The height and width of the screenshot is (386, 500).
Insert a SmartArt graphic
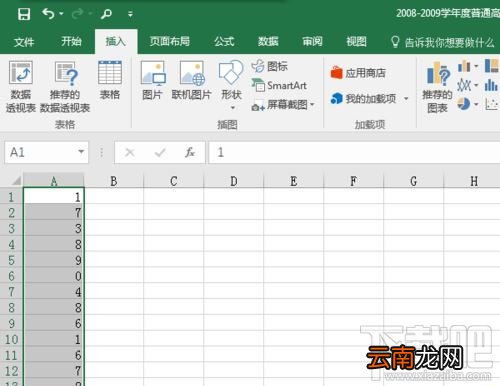click(x=279, y=86)
